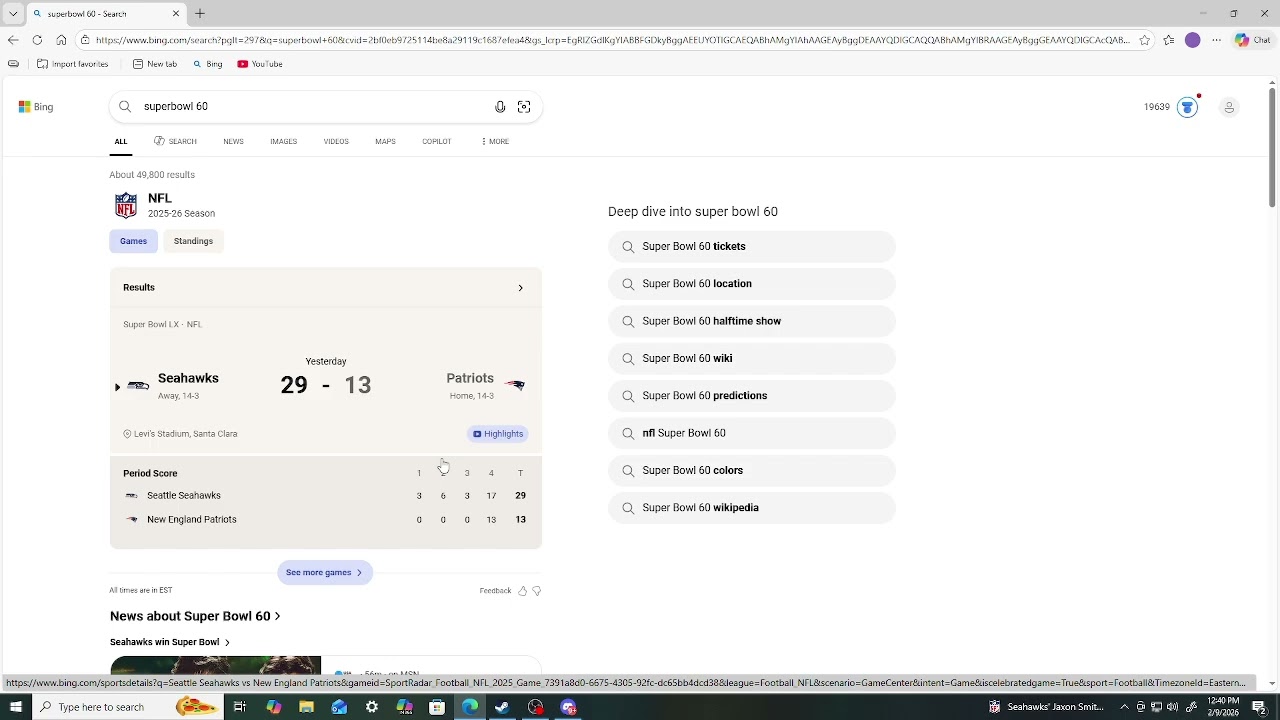Click the volume speaker tray icon
1280x720 pixels.
coord(1172,707)
